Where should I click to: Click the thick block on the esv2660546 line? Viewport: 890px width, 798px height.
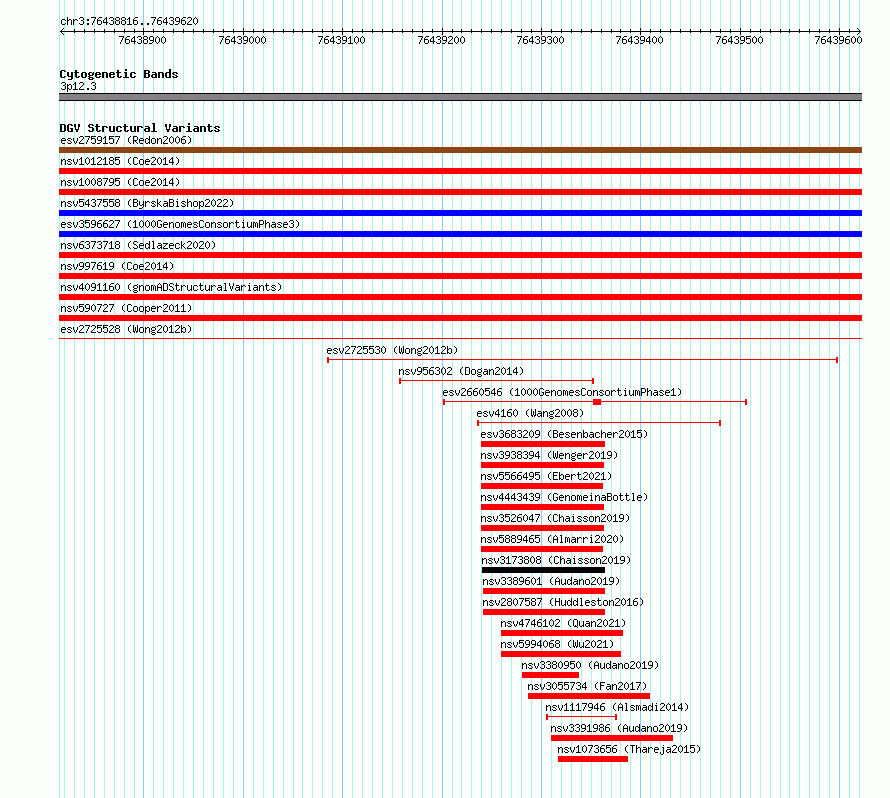point(597,402)
